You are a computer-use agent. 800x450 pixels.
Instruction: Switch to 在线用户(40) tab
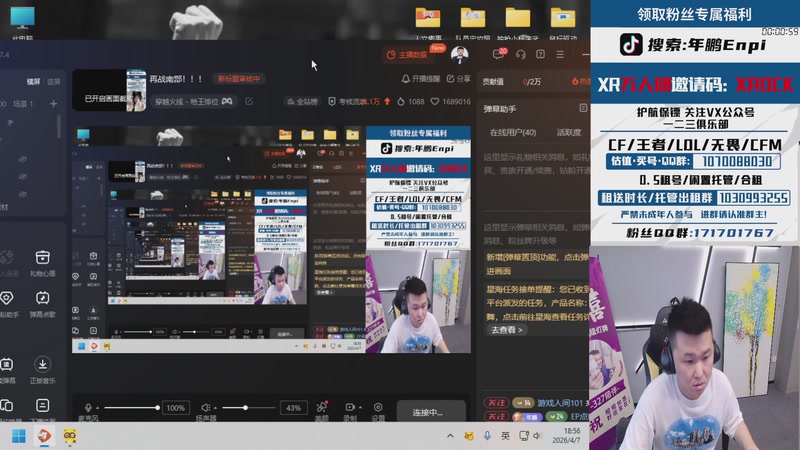pos(513,133)
